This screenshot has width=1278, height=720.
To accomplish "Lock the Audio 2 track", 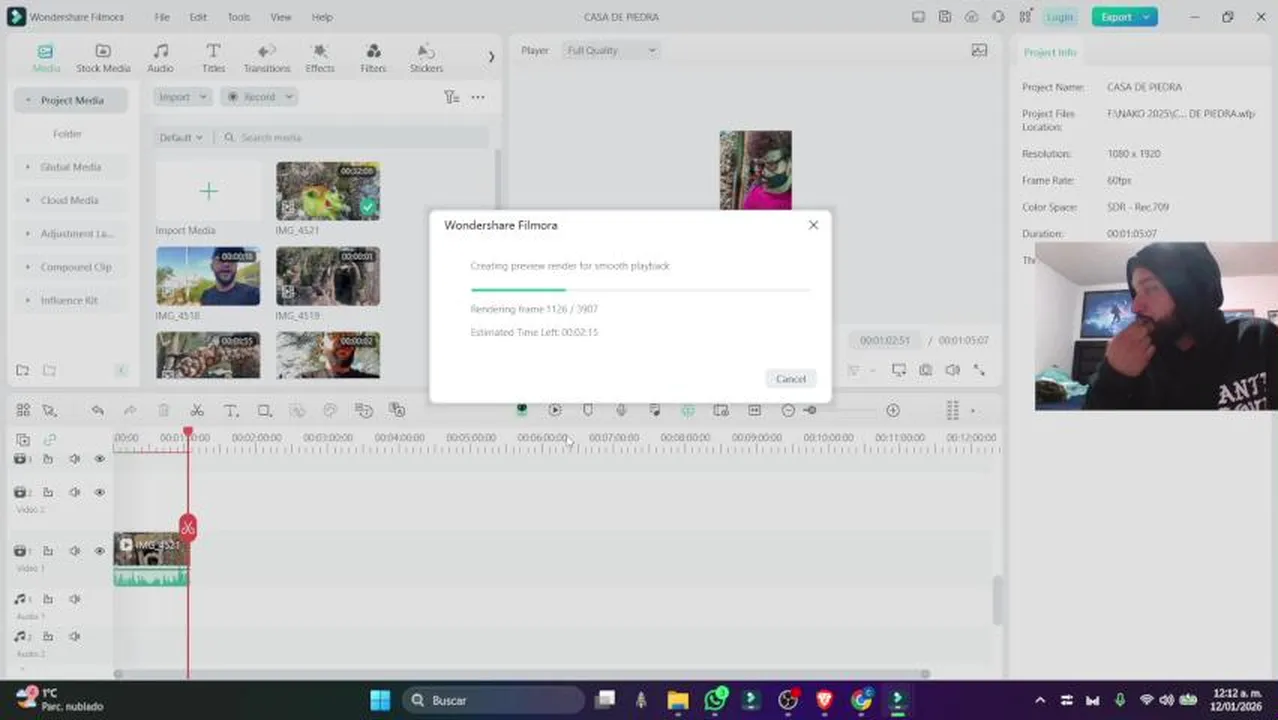I will [x=47, y=636].
